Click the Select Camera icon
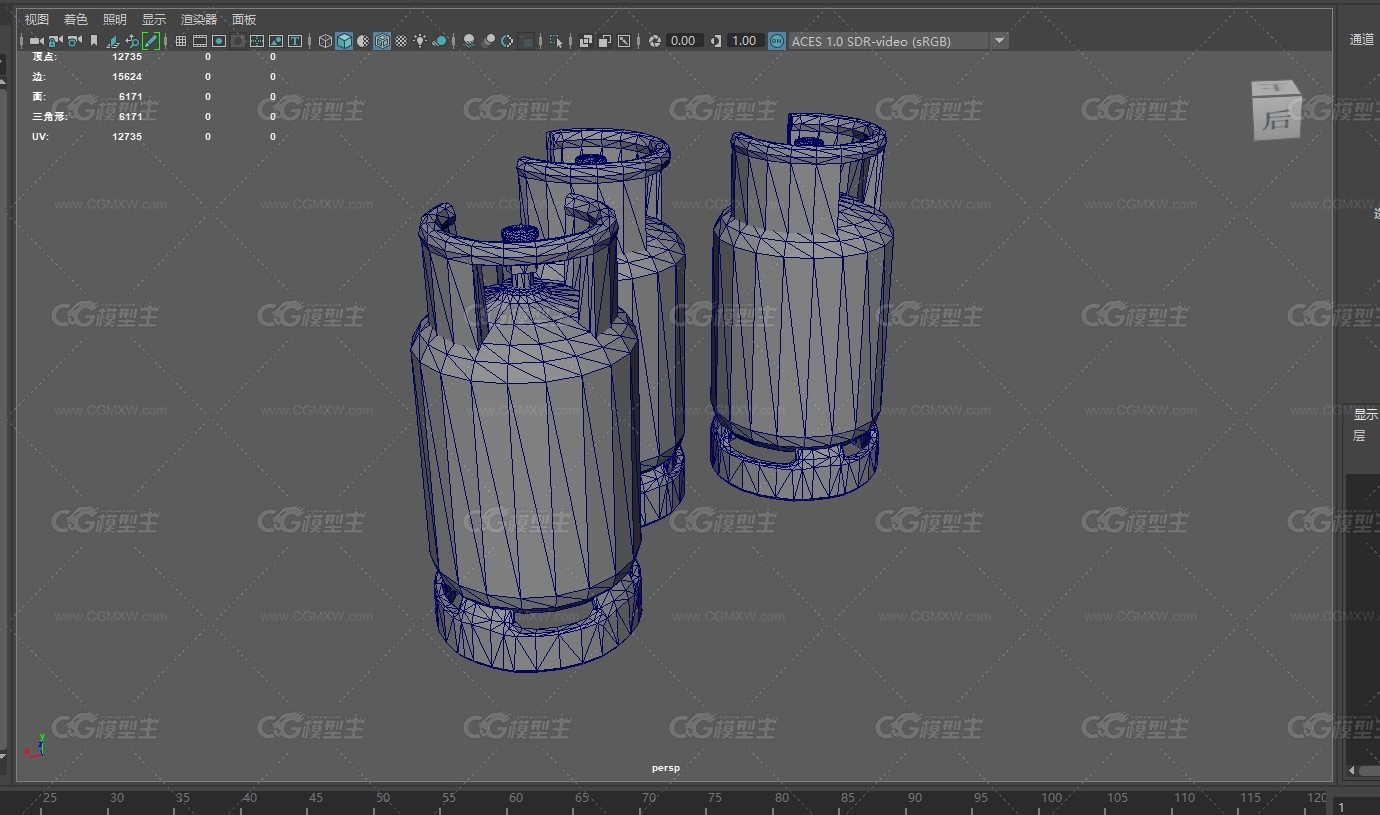This screenshot has height=815, width=1380. pyautogui.click(x=36, y=41)
